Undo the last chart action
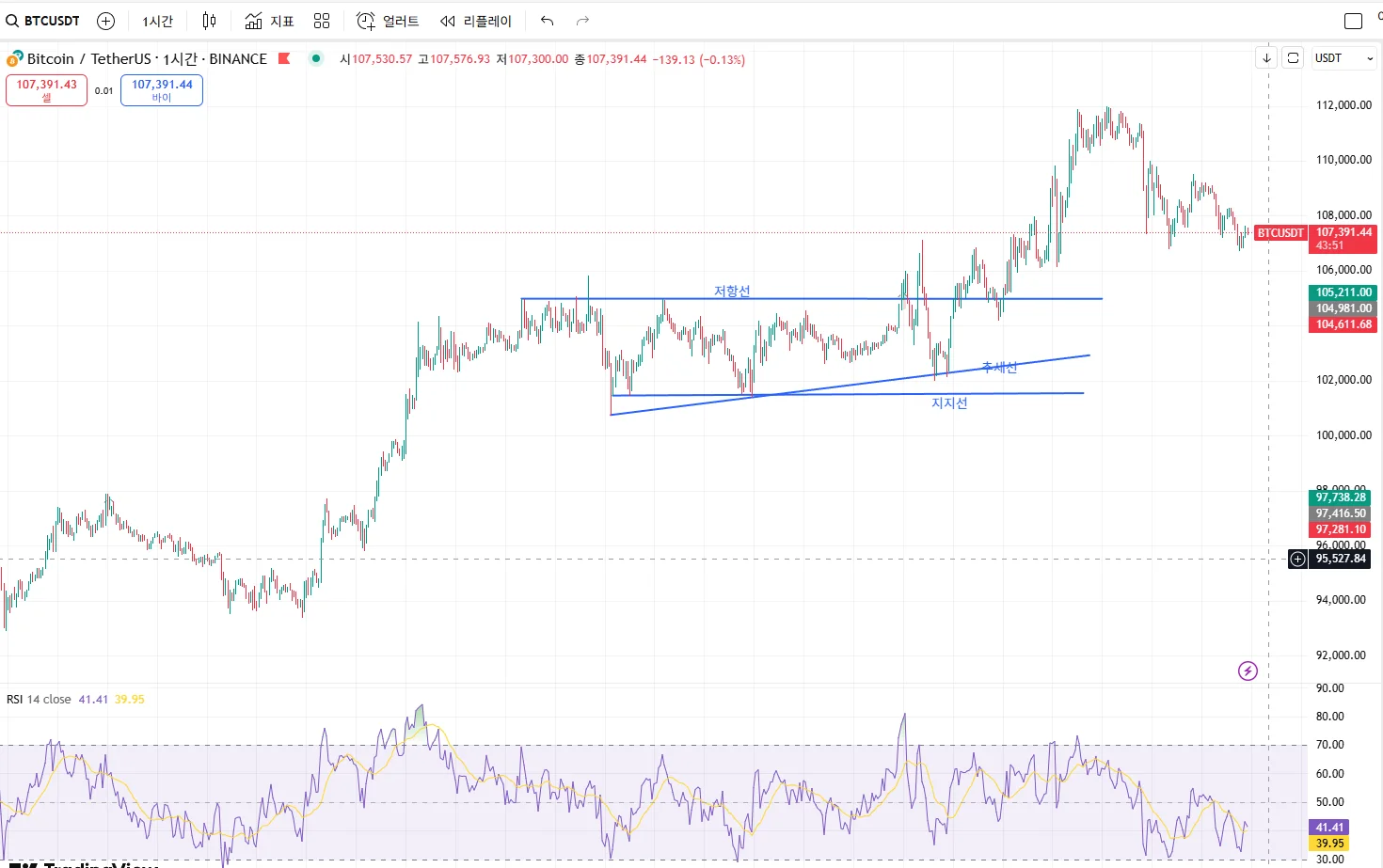This screenshot has width=1383, height=868. click(x=547, y=21)
